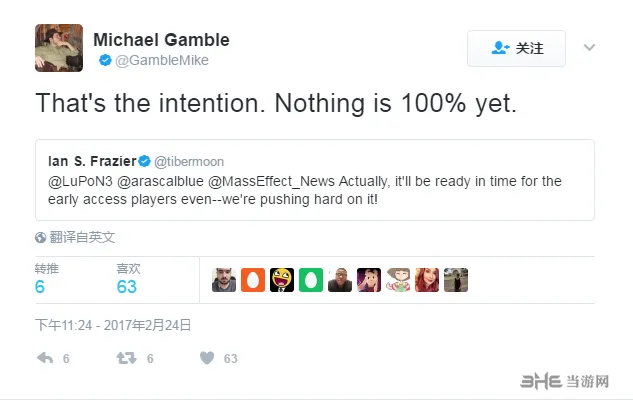Click the retweet icon below the tweet
The height and width of the screenshot is (400, 633).
(126, 358)
